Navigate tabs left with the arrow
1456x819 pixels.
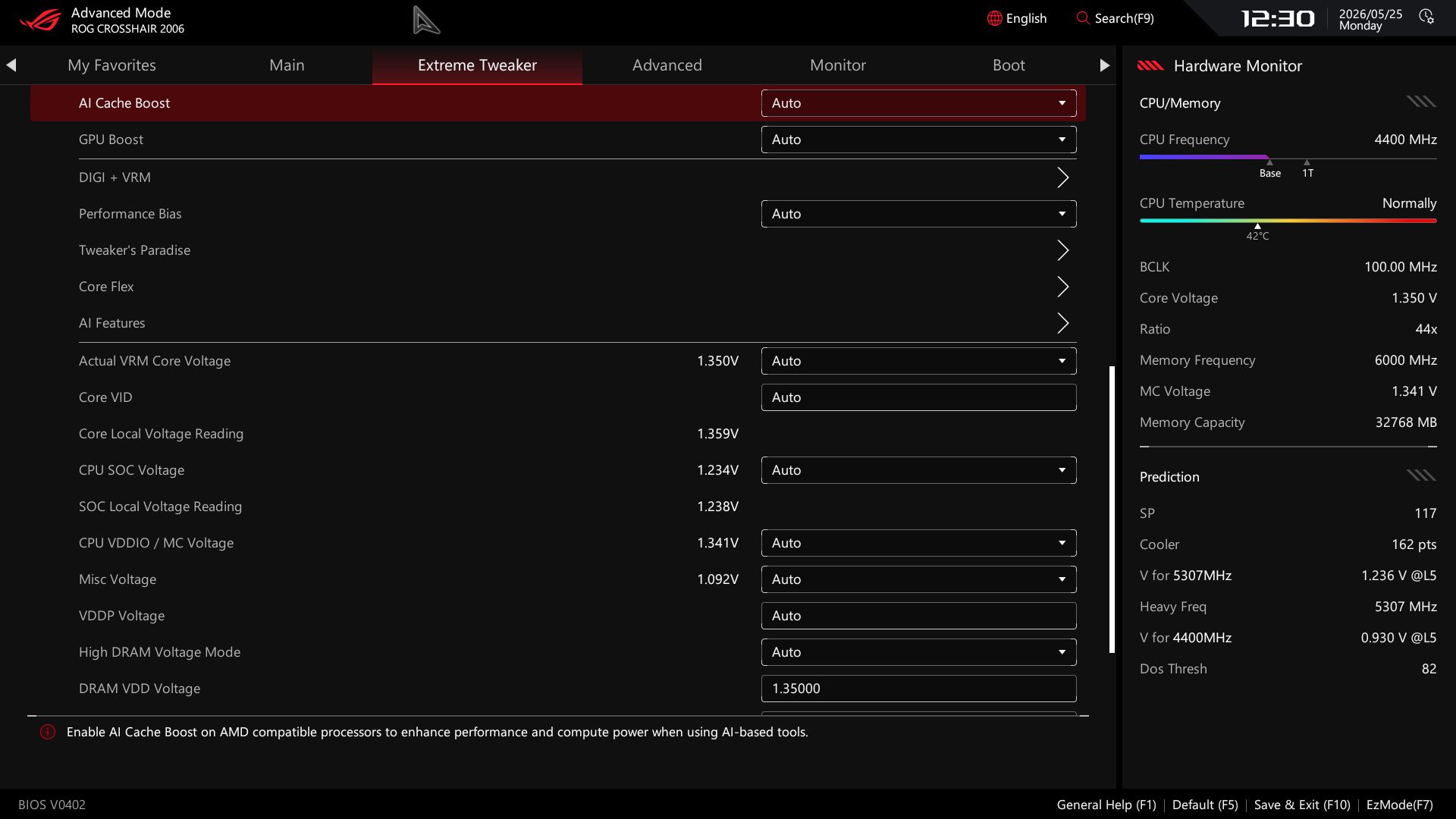click(11, 65)
